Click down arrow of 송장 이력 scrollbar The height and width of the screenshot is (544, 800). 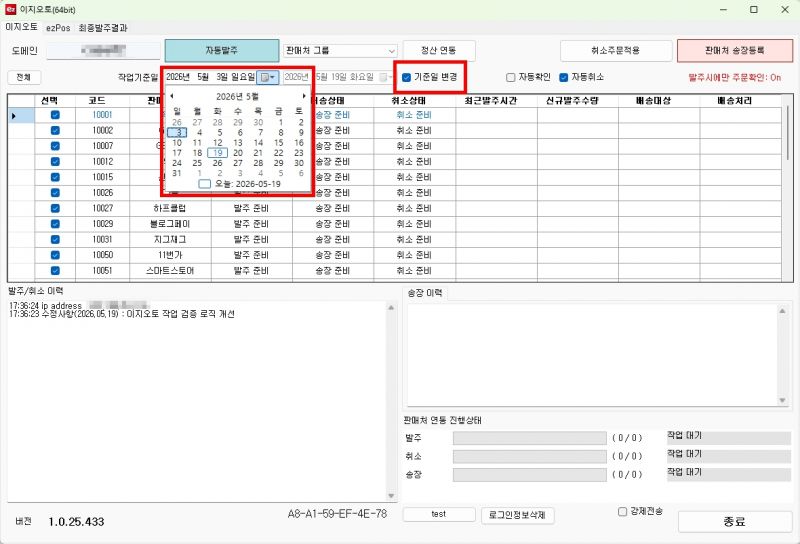pos(782,401)
